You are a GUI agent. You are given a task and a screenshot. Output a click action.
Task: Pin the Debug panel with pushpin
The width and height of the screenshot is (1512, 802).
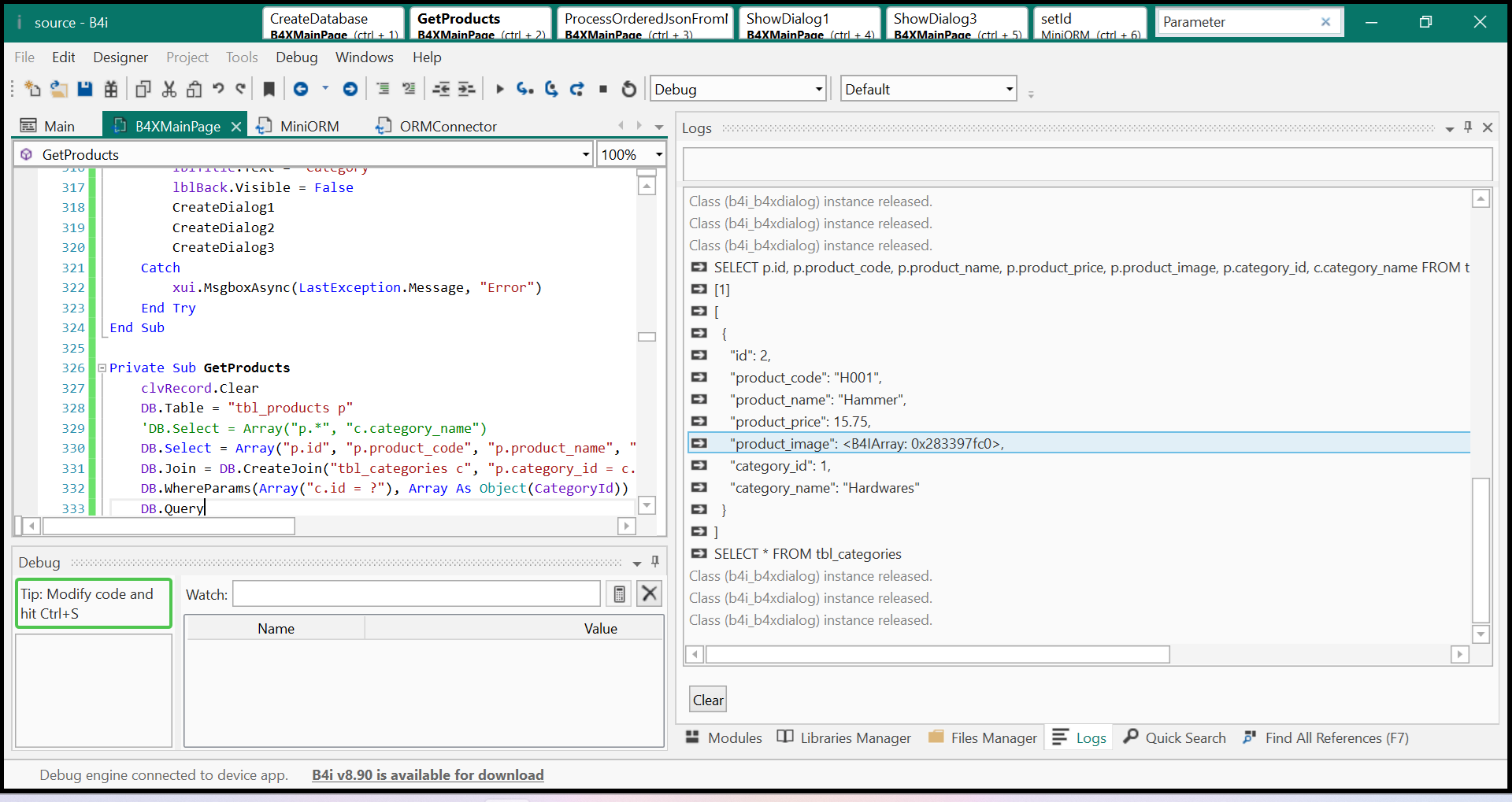(655, 562)
